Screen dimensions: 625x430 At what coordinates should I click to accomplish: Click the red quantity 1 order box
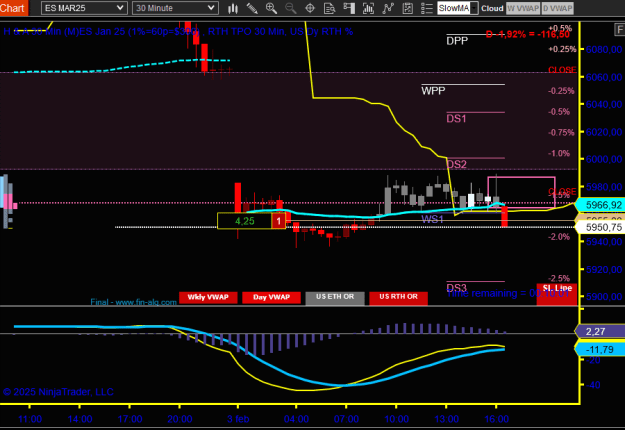(x=279, y=221)
